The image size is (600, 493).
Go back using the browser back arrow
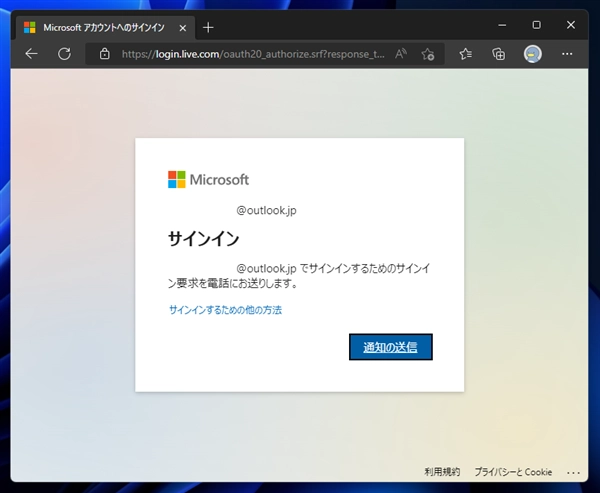[31, 54]
